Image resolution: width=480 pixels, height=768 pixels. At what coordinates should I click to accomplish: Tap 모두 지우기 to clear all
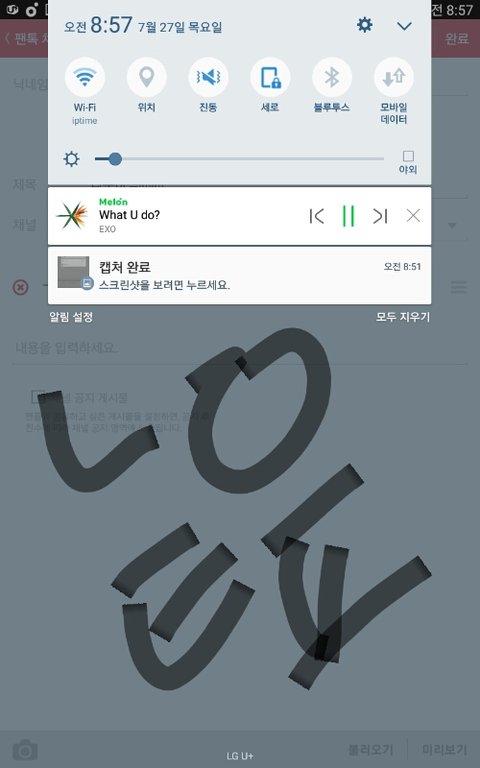pyautogui.click(x=403, y=317)
